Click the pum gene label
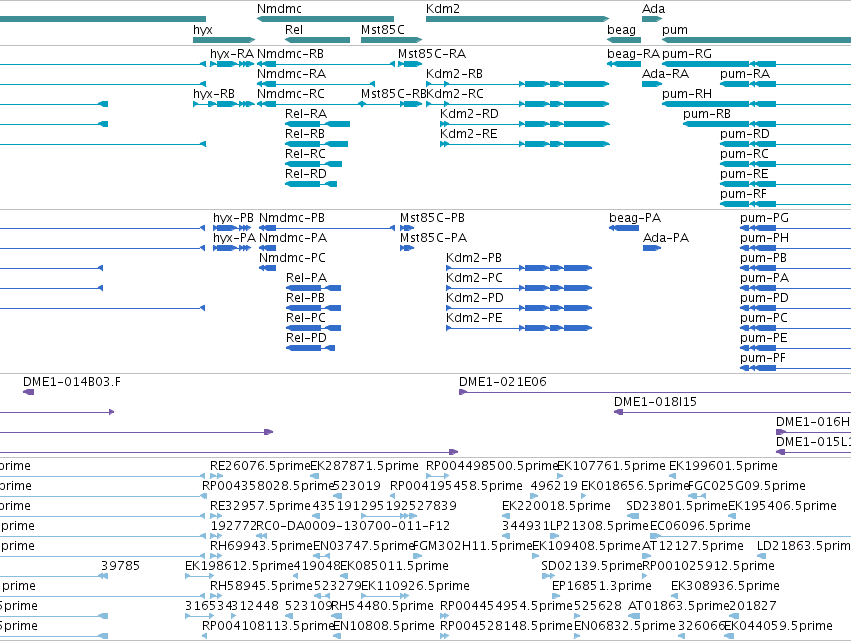851x641 pixels. point(675,30)
